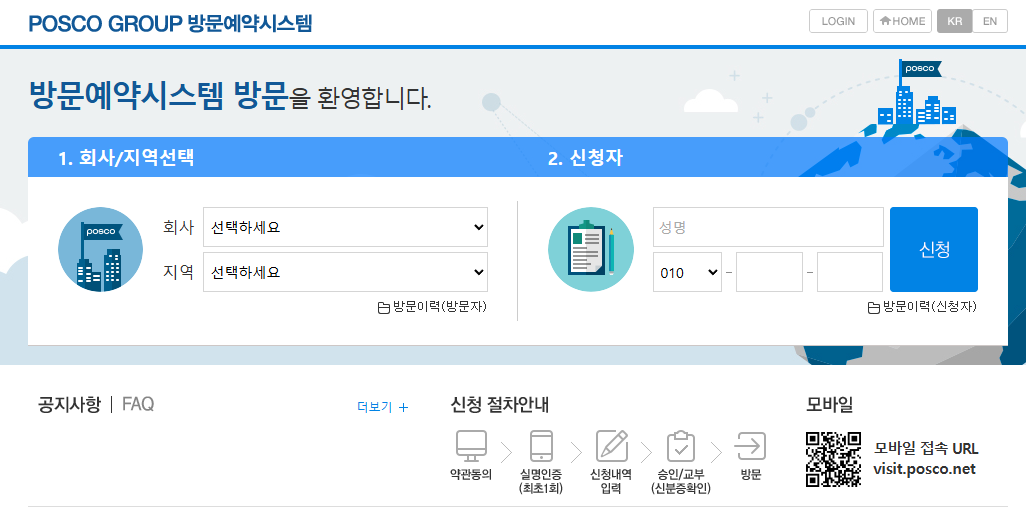Click the POSCO building circle icon
This screenshot has height=516, width=1026.
click(x=100, y=249)
